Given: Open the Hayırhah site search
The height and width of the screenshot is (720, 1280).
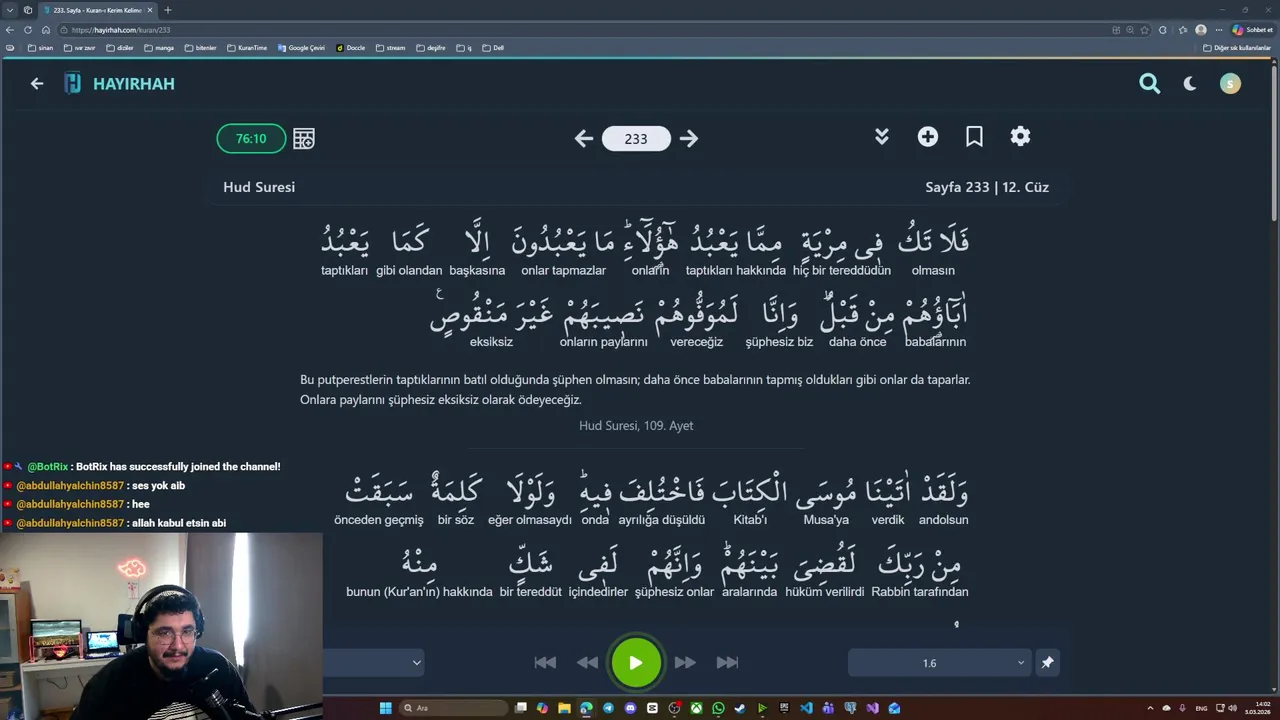Looking at the screenshot, I should click(x=1150, y=84).
